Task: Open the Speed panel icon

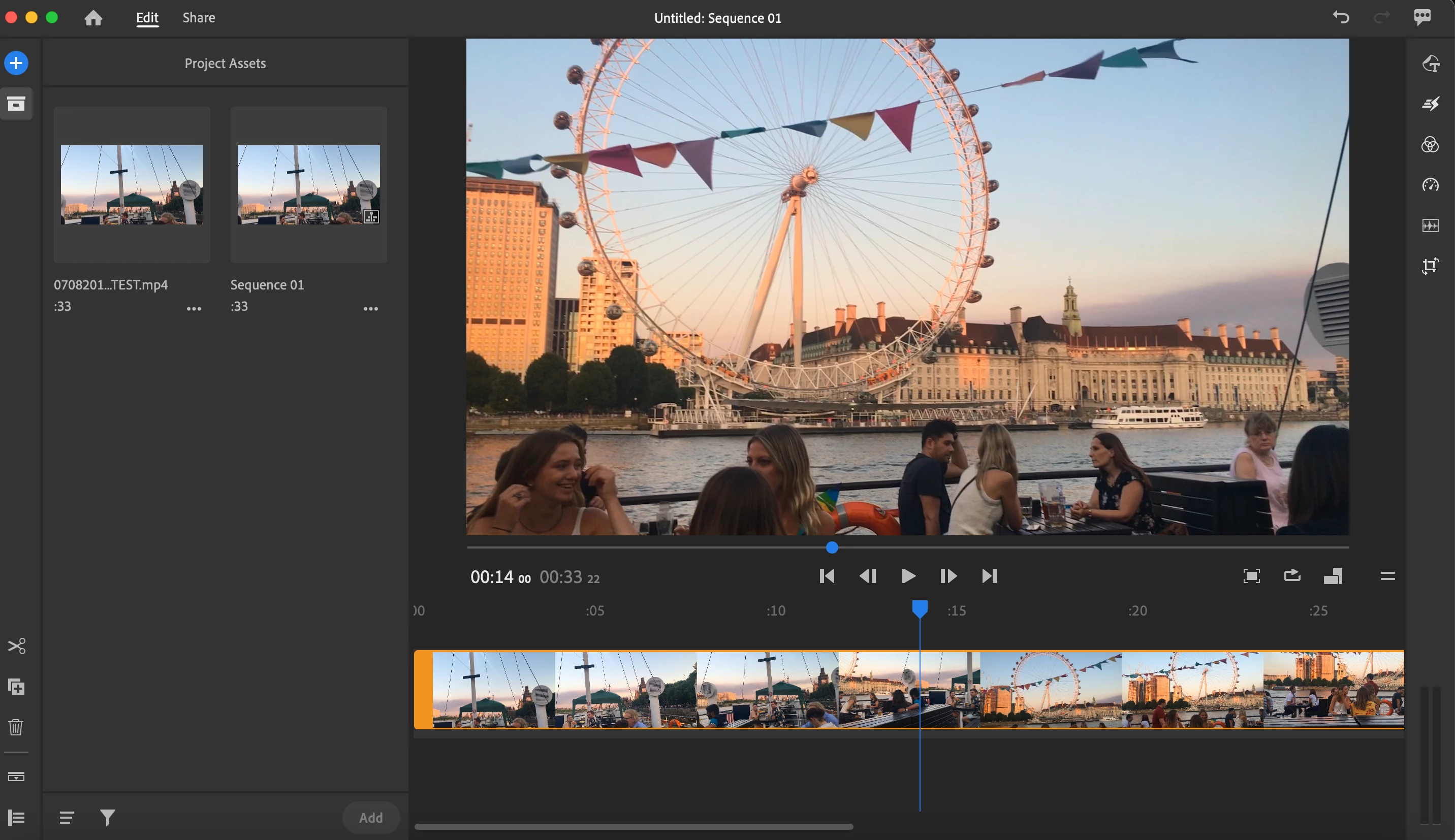Action: point(1430,185)
